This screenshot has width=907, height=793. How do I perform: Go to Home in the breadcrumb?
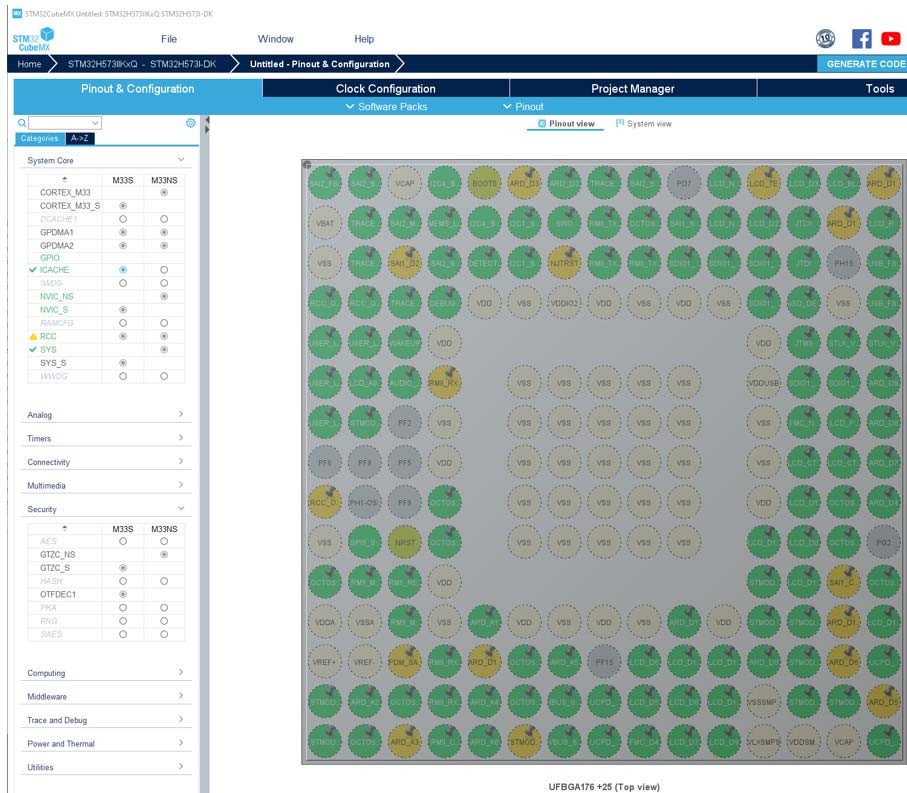point(29,64)
